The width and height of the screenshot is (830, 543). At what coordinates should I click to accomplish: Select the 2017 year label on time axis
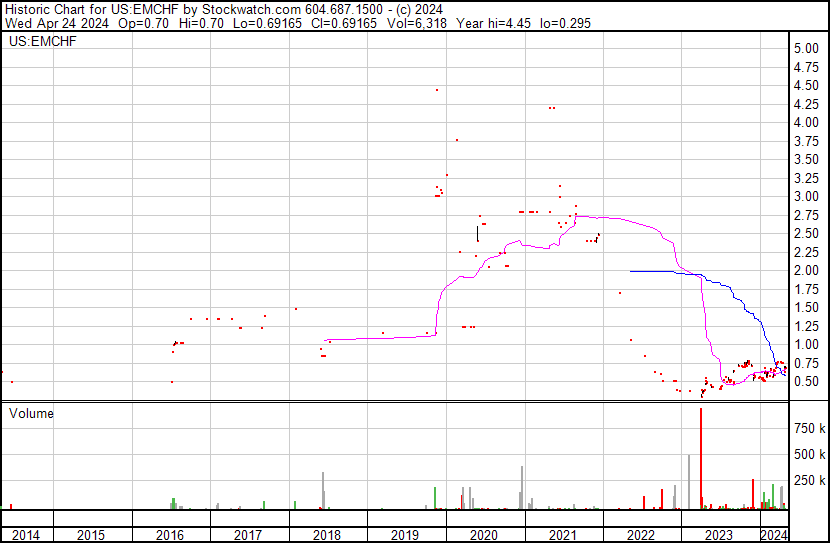[248, 535]
